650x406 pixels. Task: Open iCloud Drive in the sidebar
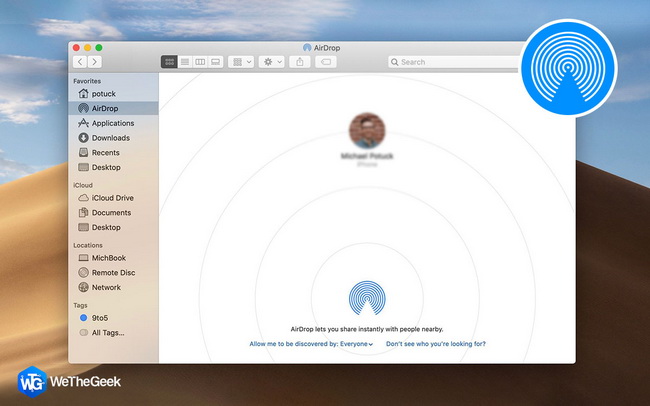click(x=113, y=198)
